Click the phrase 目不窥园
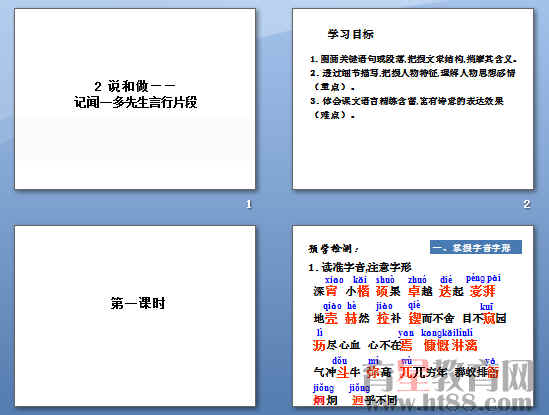This screenshot has width=549, height=415. (x=485, y=318)
